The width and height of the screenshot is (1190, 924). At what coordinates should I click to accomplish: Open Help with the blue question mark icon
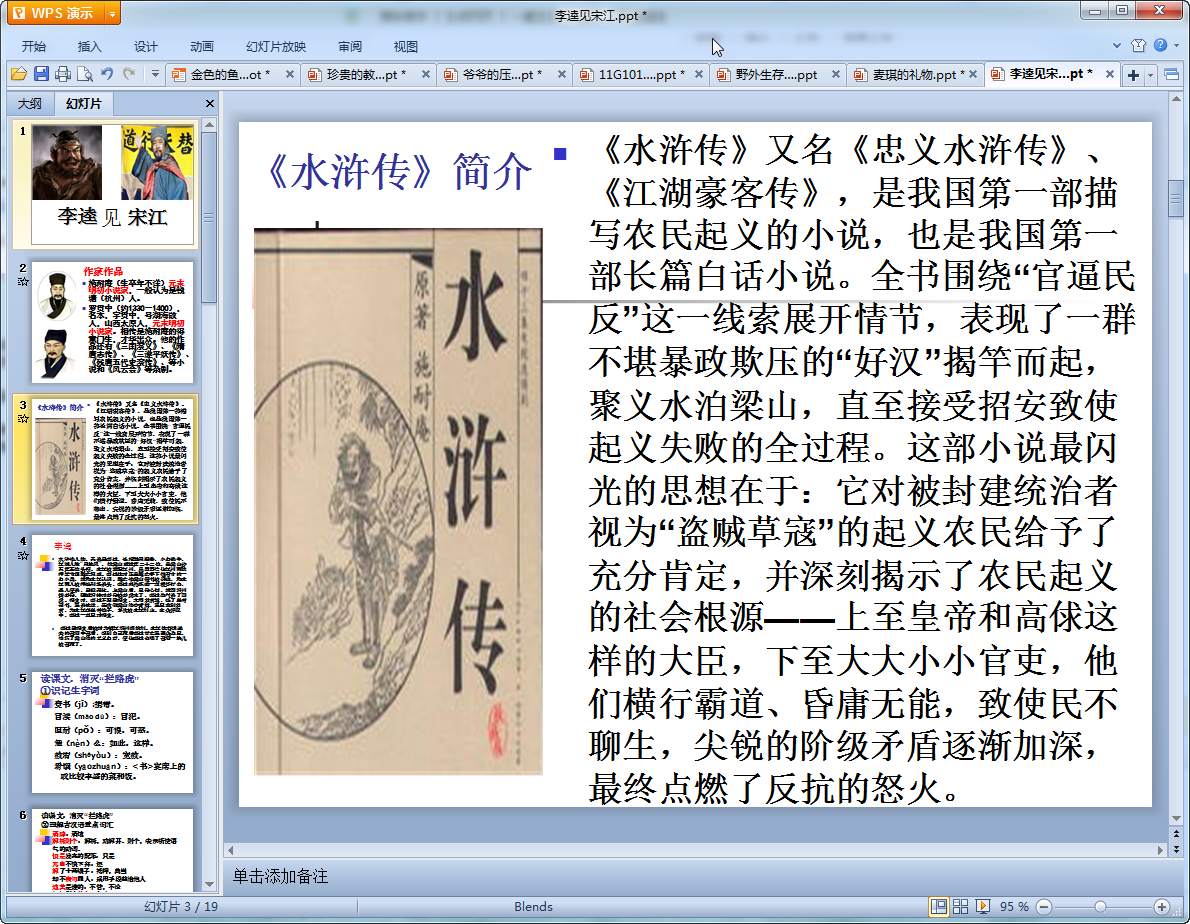pyautogui.click(x=1160, y=46)
